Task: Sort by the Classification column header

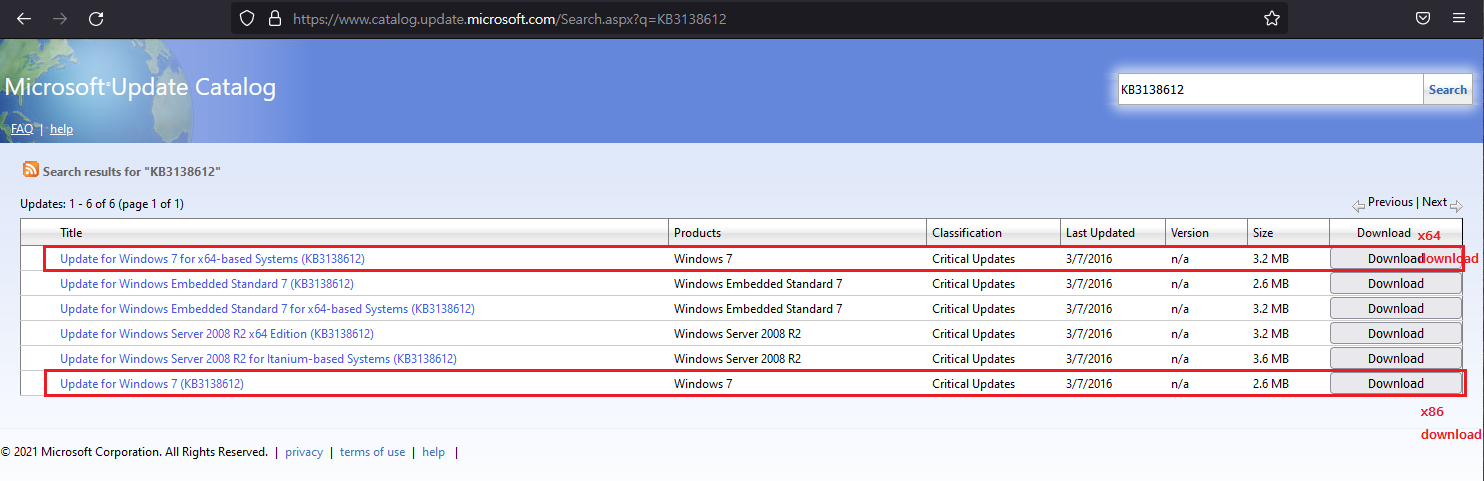Action: point(967,233)
